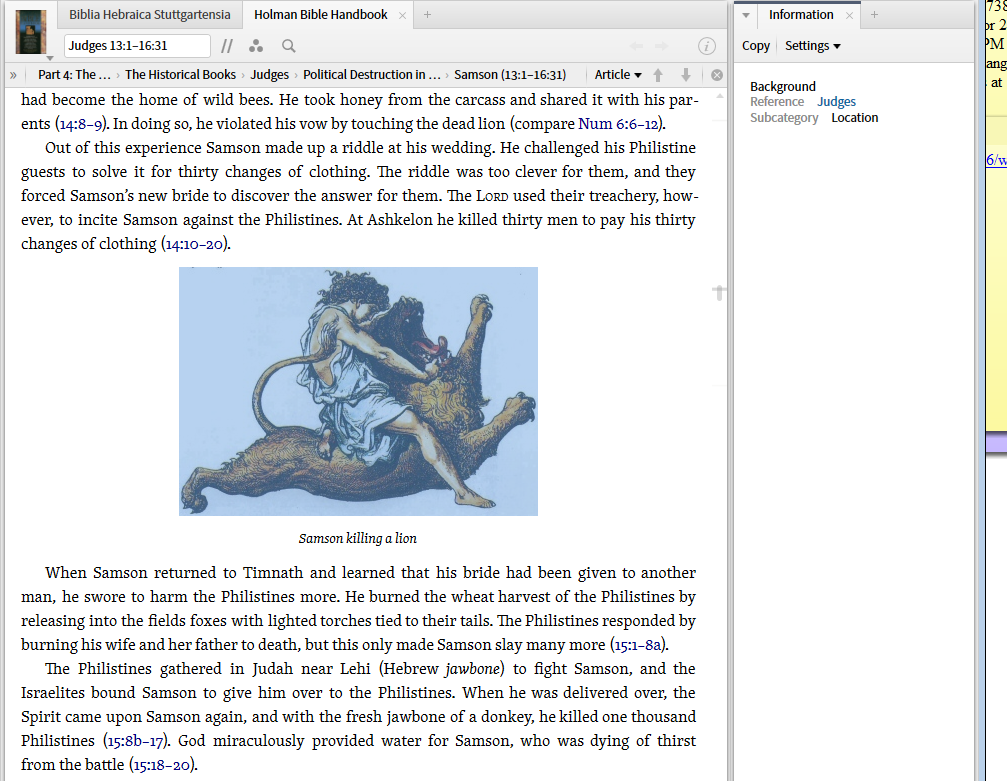The width and height of the screenshot is (1007, 781).
Task: Select the Information tab
Action: (801, 15)
